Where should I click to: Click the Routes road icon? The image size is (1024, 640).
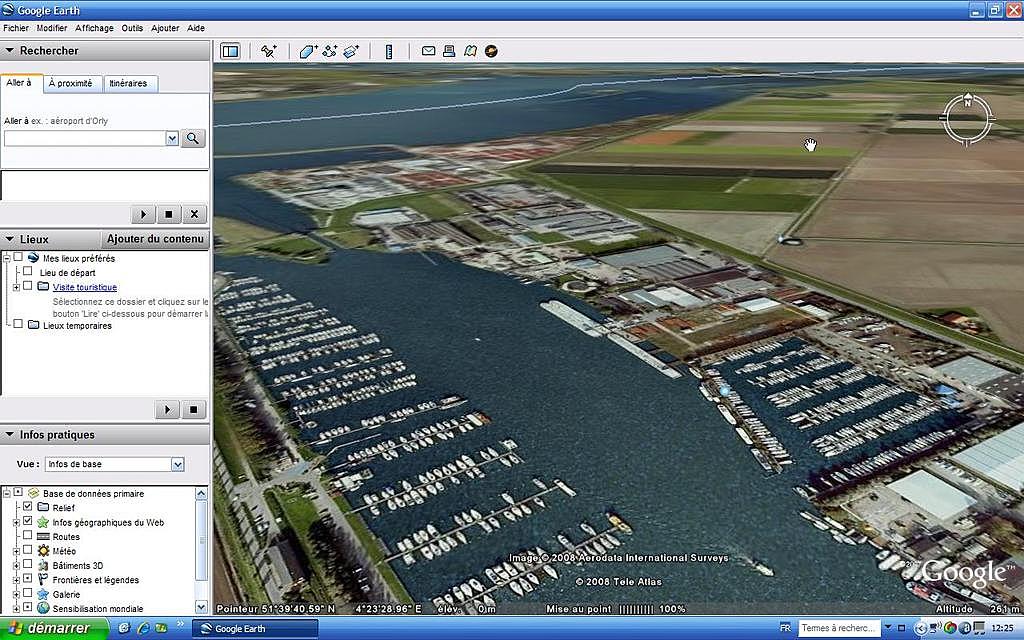click(43, 536)
